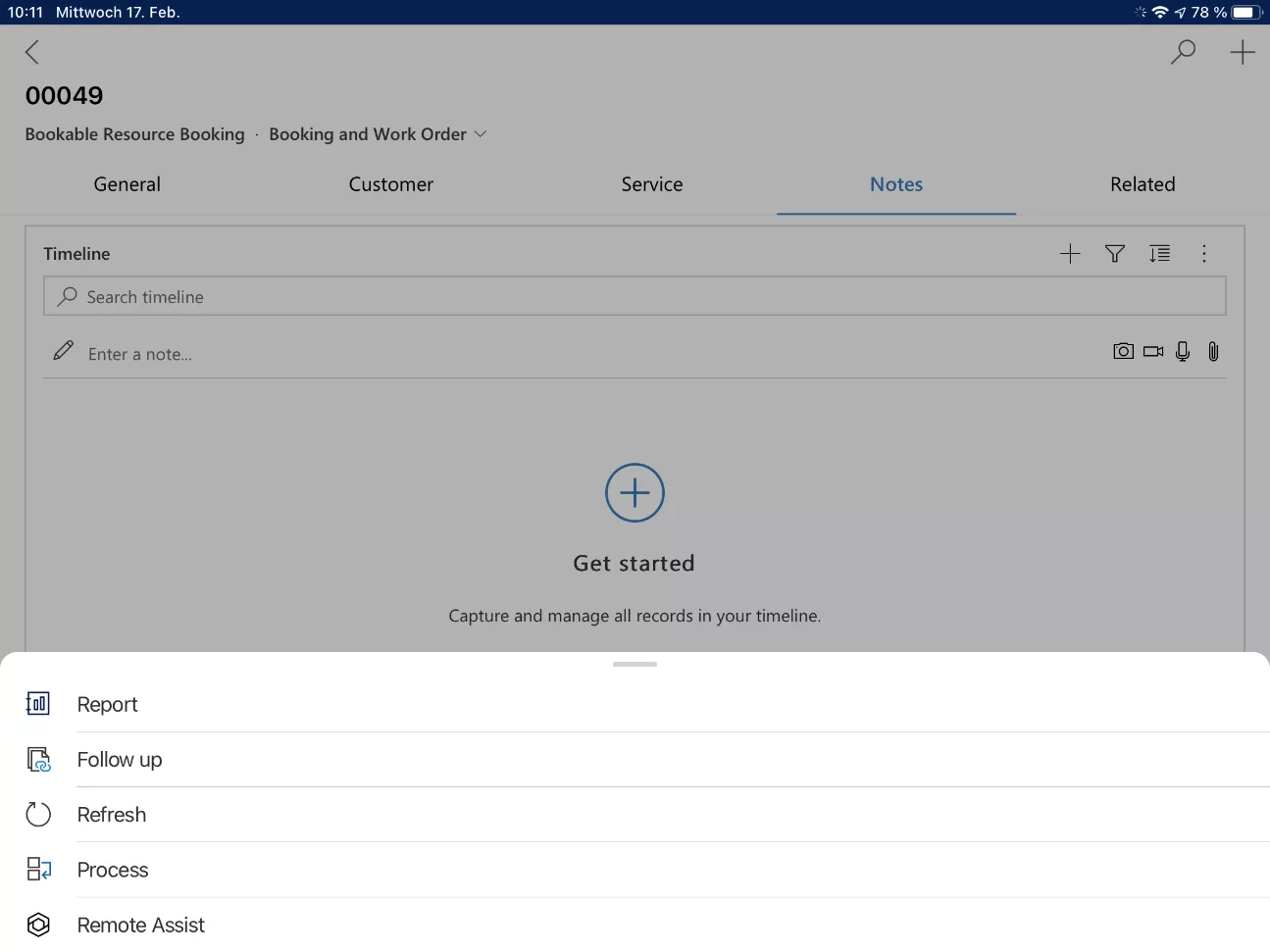Record video with the camcorder icon
The image size is (1270, 952).
1153,351
